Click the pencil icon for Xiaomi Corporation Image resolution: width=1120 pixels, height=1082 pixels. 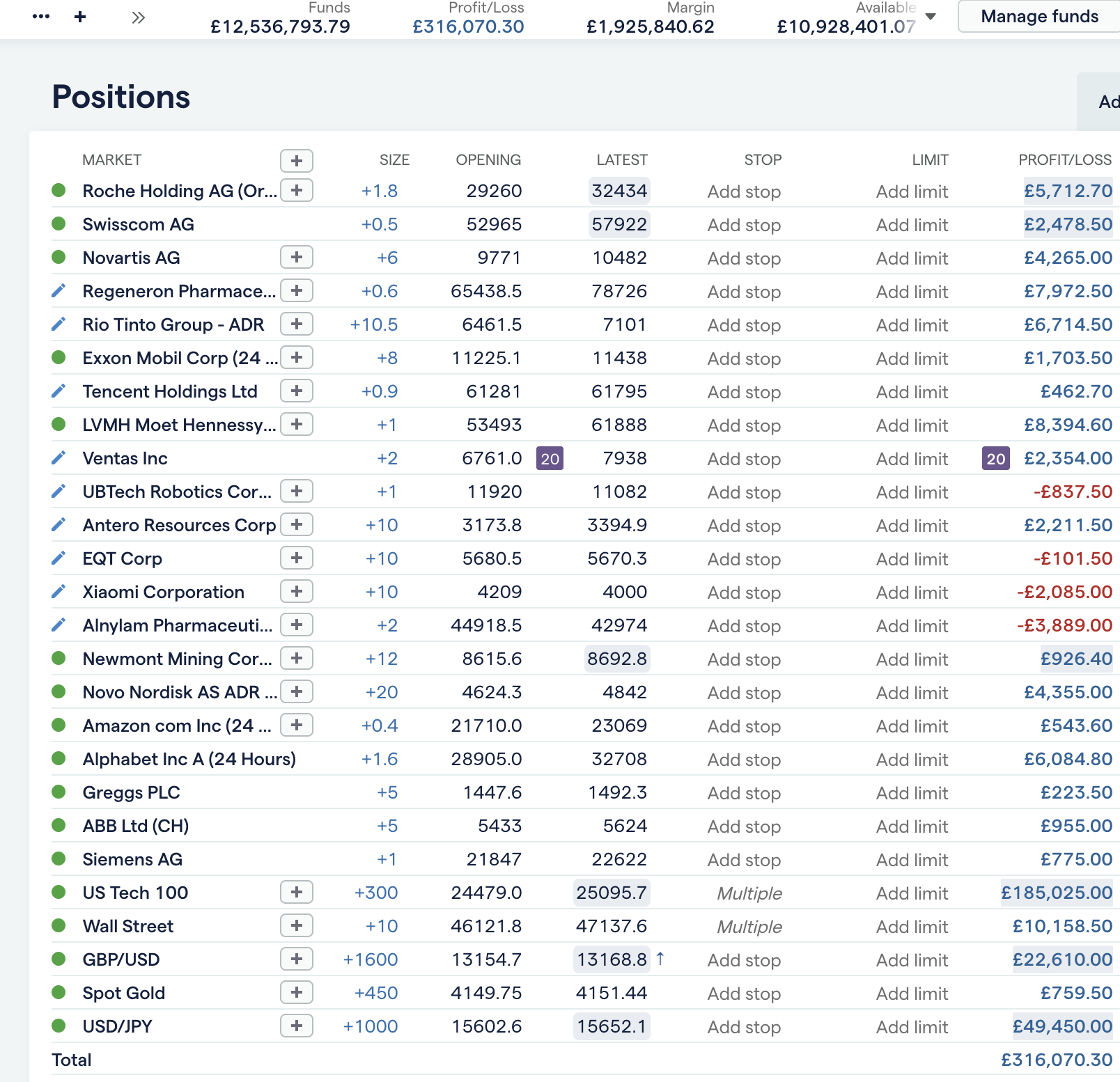click(x=59, y=591)
